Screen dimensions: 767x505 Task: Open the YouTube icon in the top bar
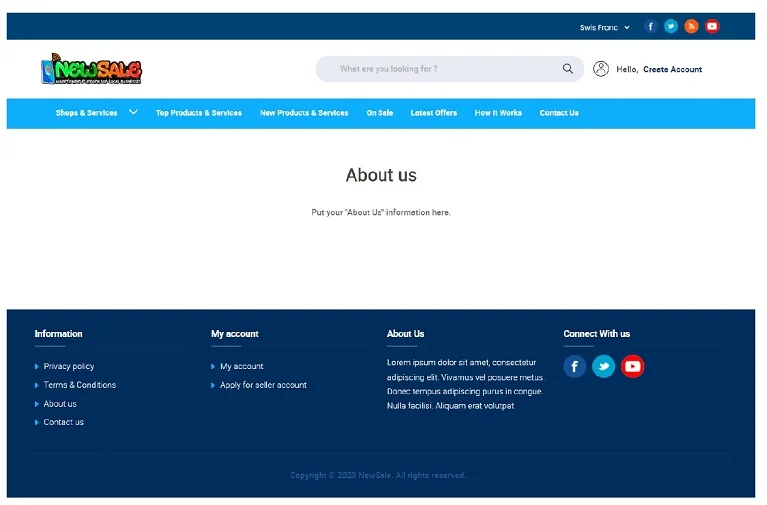[712, 27]
